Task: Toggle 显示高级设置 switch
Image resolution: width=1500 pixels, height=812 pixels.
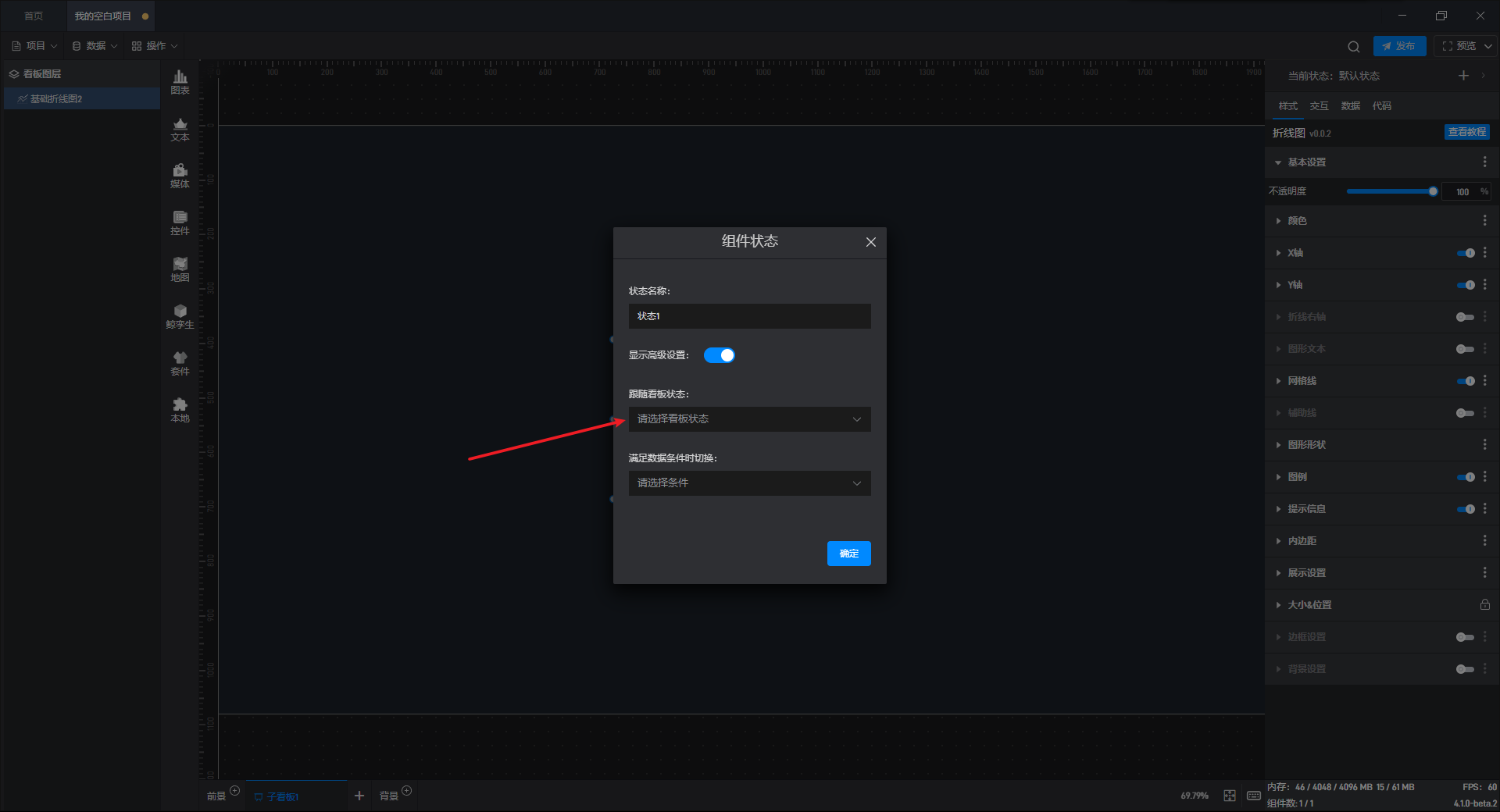Action: click(x=720, y=355)
